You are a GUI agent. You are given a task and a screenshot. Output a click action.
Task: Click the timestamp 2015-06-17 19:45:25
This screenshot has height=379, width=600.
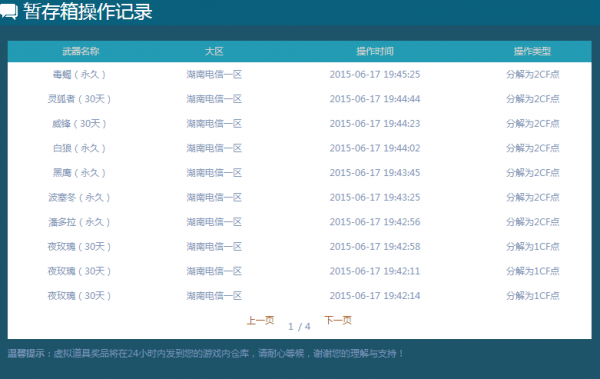coord(375,74)
